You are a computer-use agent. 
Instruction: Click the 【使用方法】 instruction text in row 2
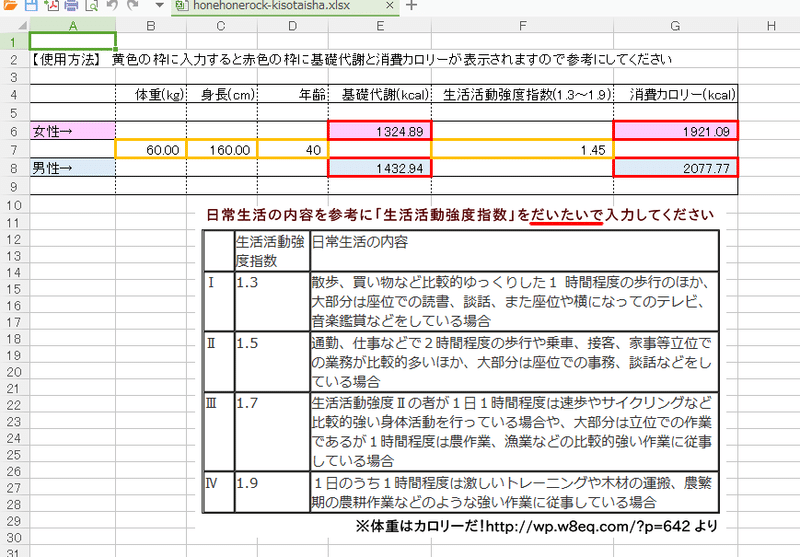point(351,60)
